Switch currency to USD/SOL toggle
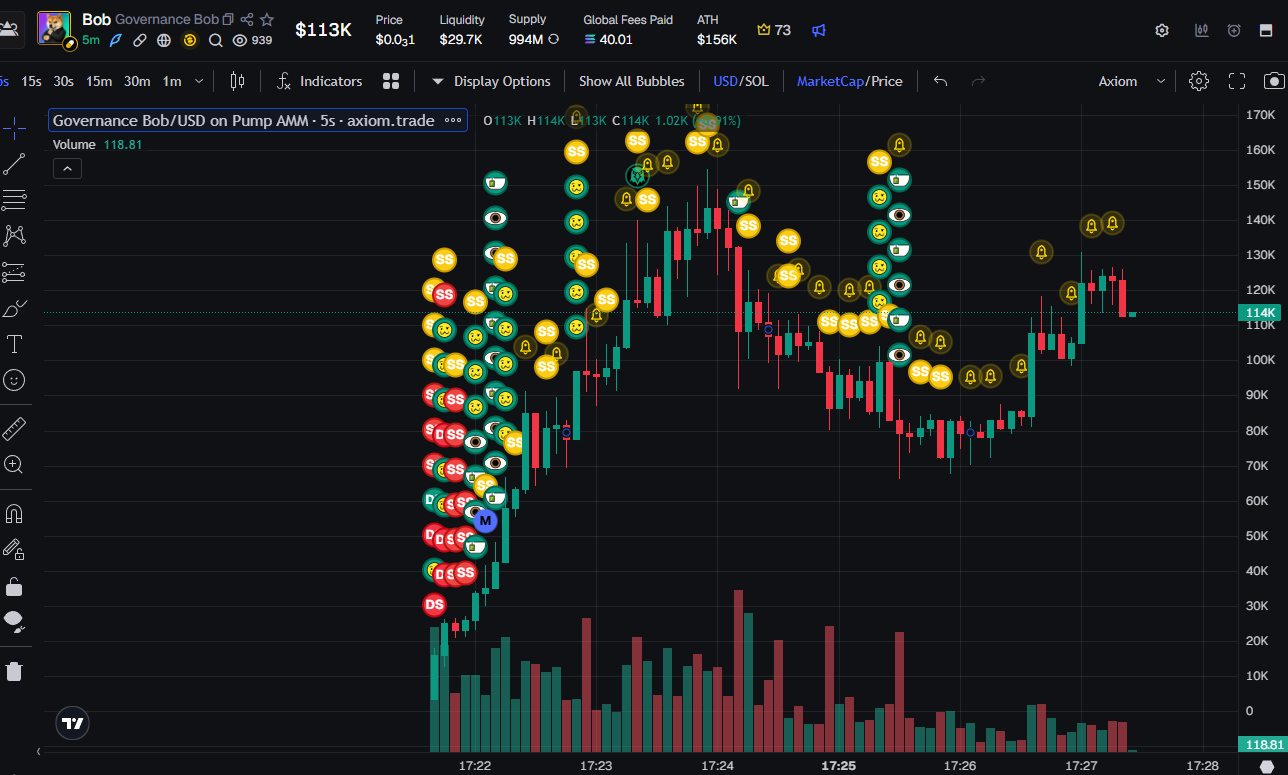This screenshot has width=1288, height=775. (x=741, y=81)
